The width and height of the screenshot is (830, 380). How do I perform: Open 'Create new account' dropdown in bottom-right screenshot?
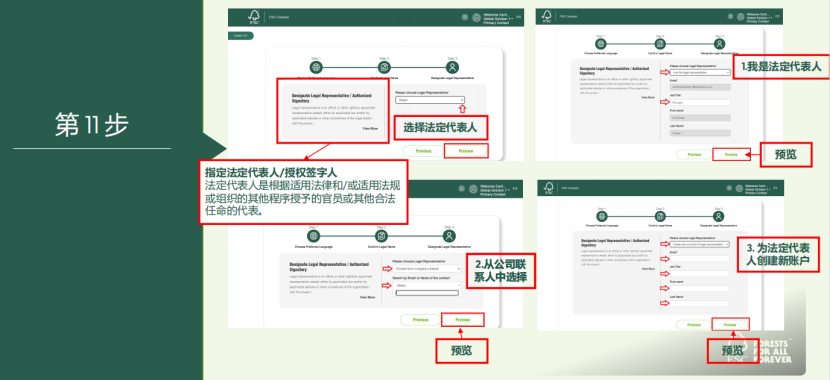(x=699, y=245)
